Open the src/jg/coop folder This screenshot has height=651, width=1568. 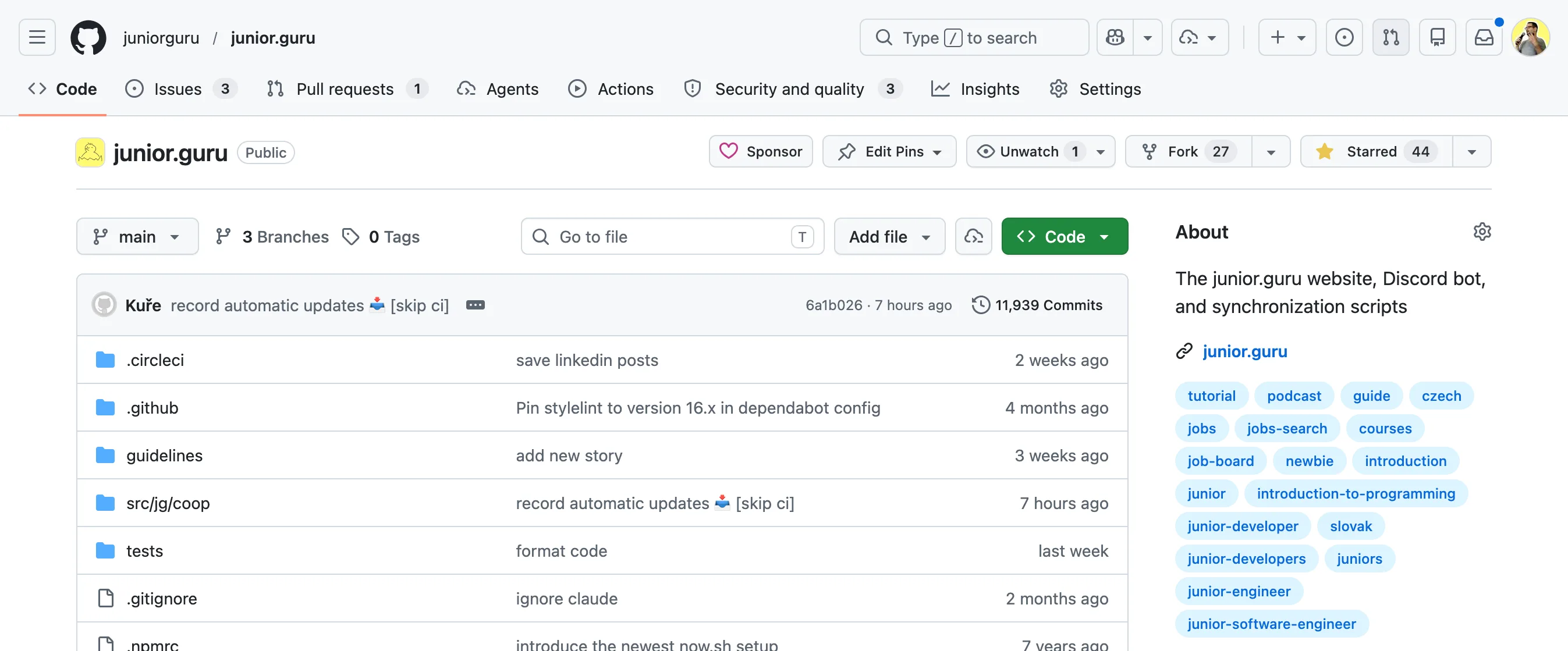tap(168, 503)
